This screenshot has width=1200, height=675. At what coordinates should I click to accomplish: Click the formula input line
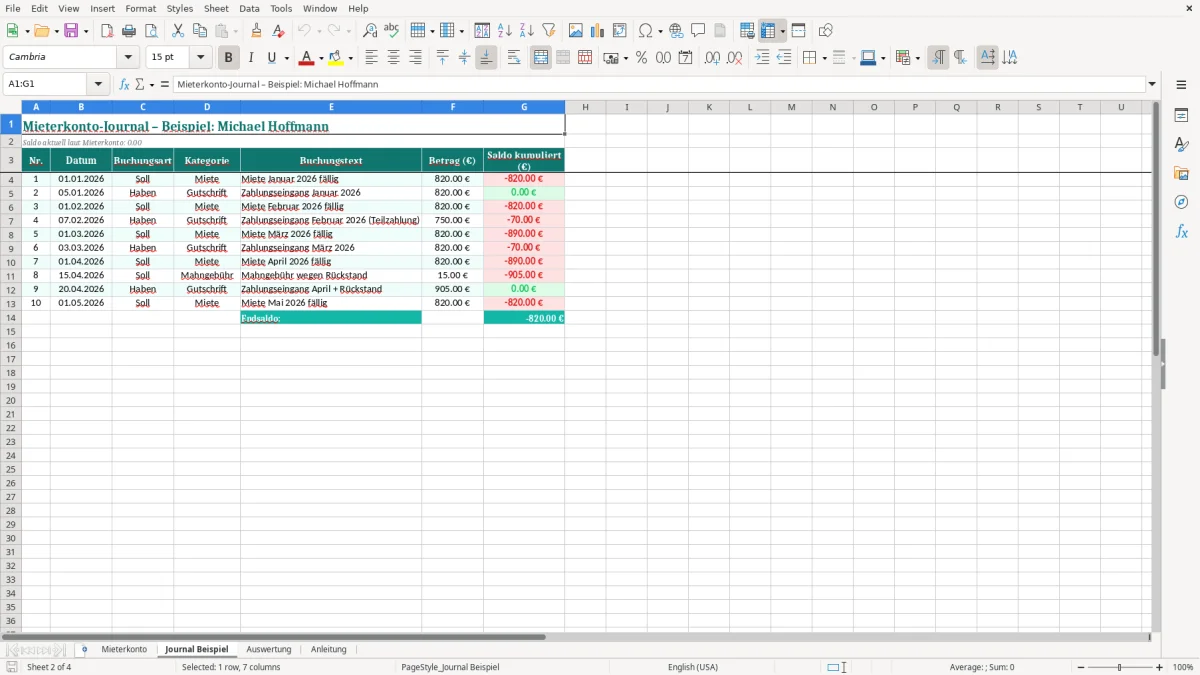click(658, 85)
